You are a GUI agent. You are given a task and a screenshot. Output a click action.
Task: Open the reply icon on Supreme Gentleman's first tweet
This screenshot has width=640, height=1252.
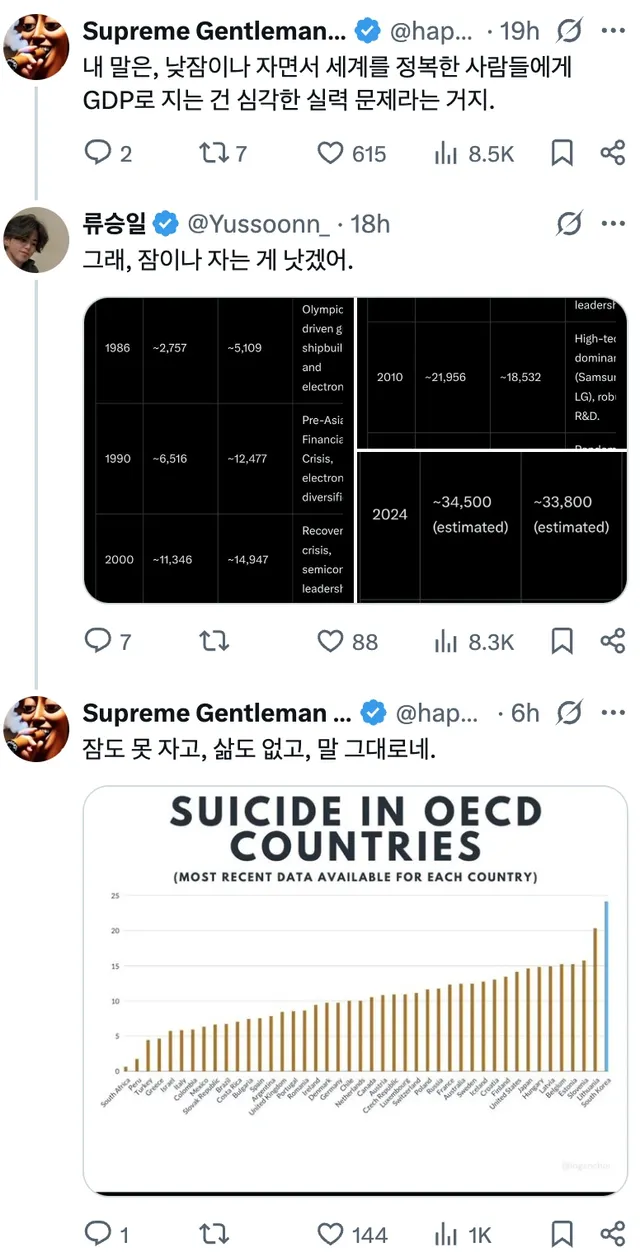pyautogui.click(x=97, y=153)
